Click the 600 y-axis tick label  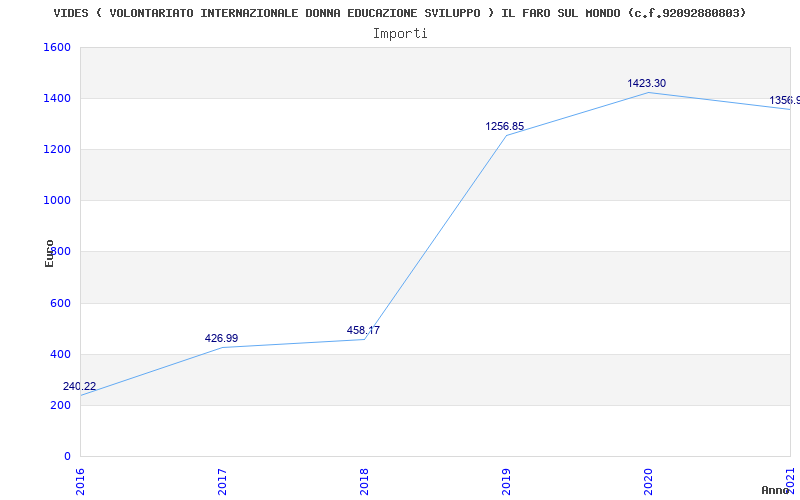coord(60,303)
